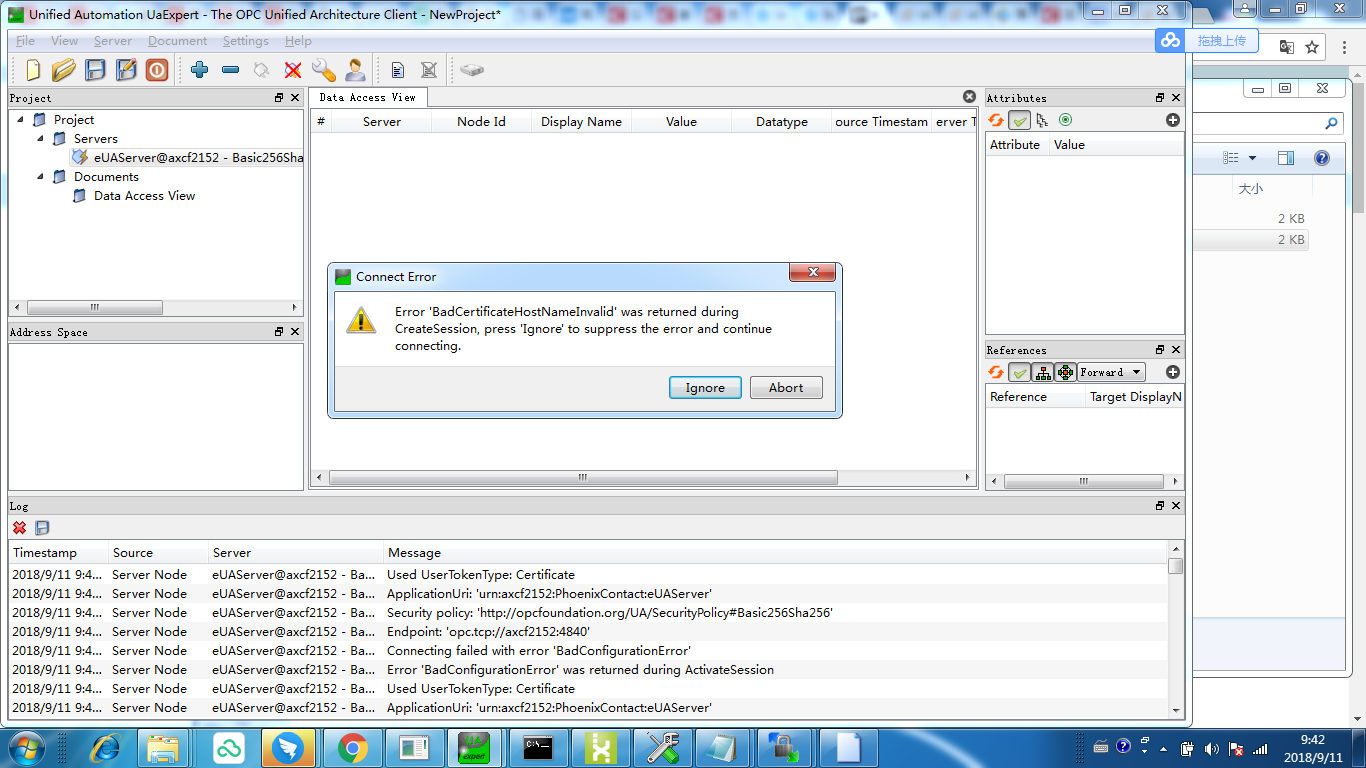Open the View menu
Image resolution: width=1366 pixels, height=768 pixels.
tap(64, 41)
